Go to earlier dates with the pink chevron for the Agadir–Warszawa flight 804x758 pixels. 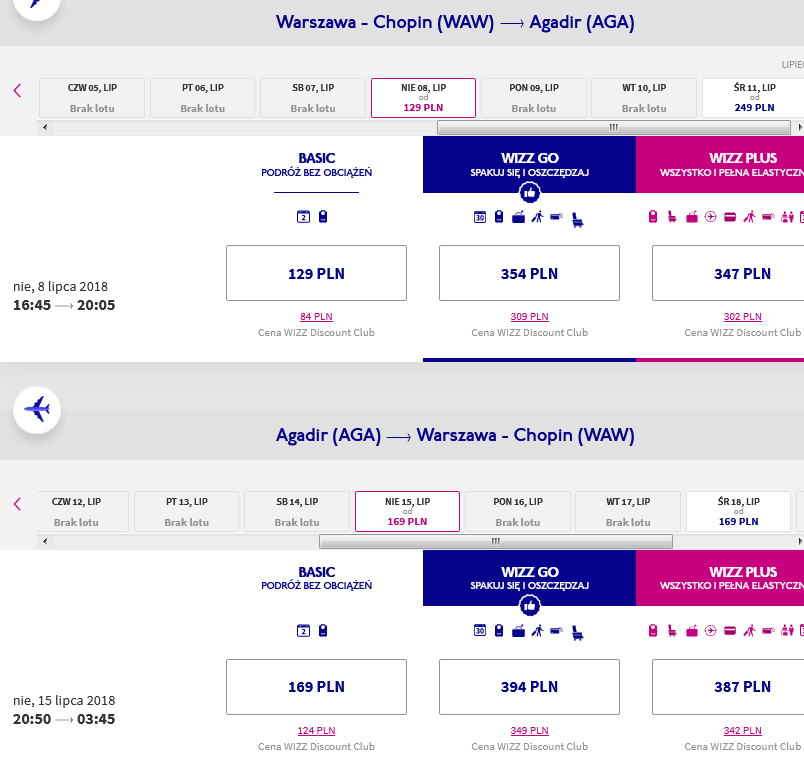tap(17, 504)
